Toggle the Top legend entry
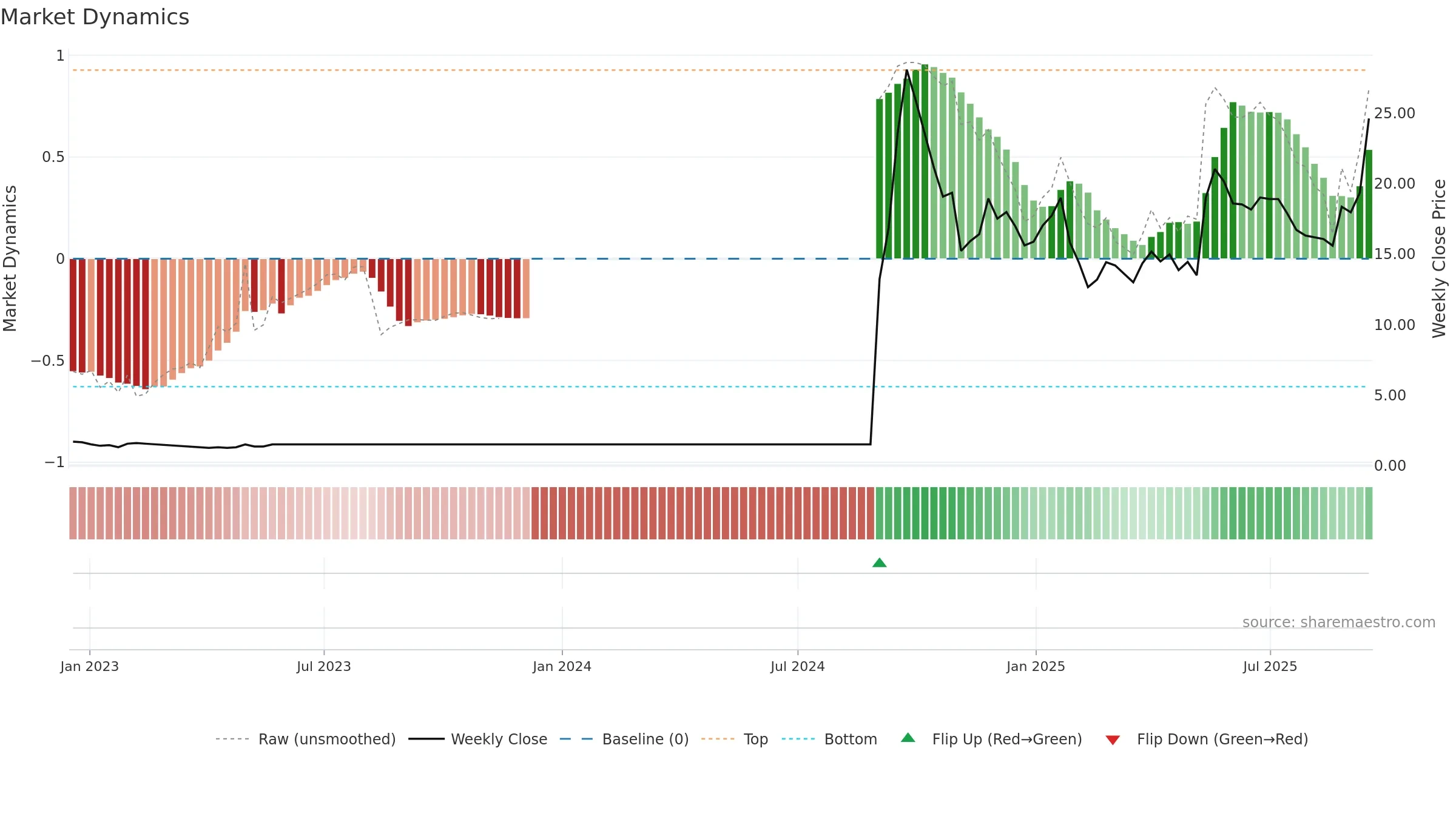 [735, 739]
